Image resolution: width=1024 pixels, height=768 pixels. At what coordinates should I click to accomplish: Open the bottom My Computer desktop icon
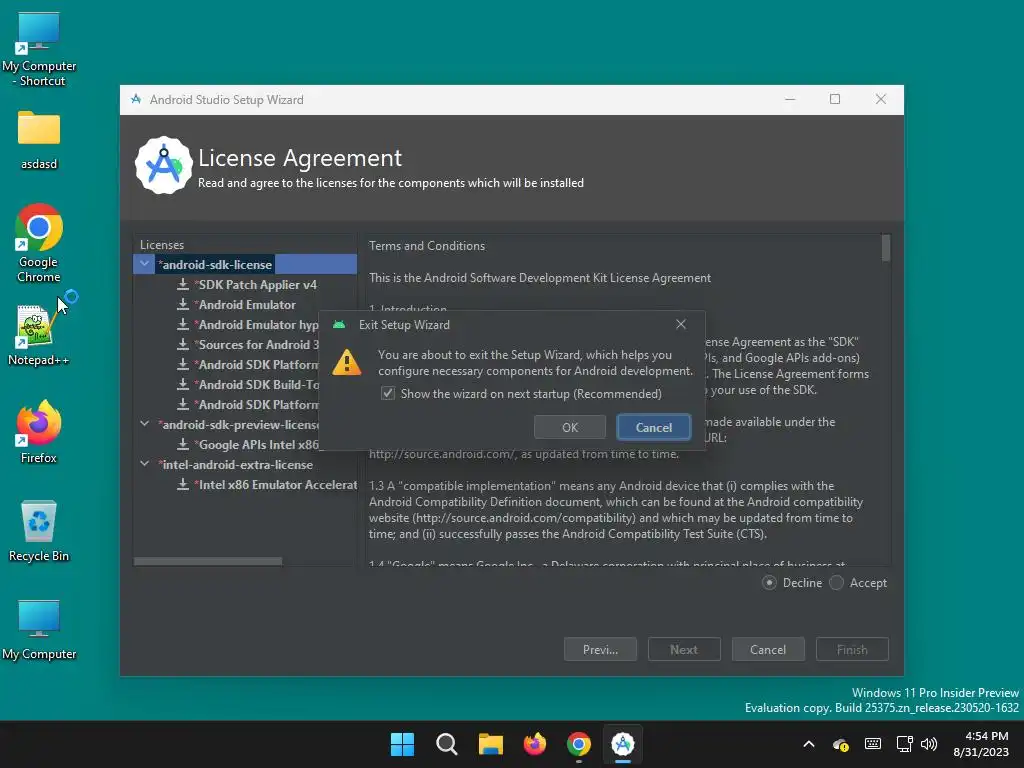(x=39, y=630)
